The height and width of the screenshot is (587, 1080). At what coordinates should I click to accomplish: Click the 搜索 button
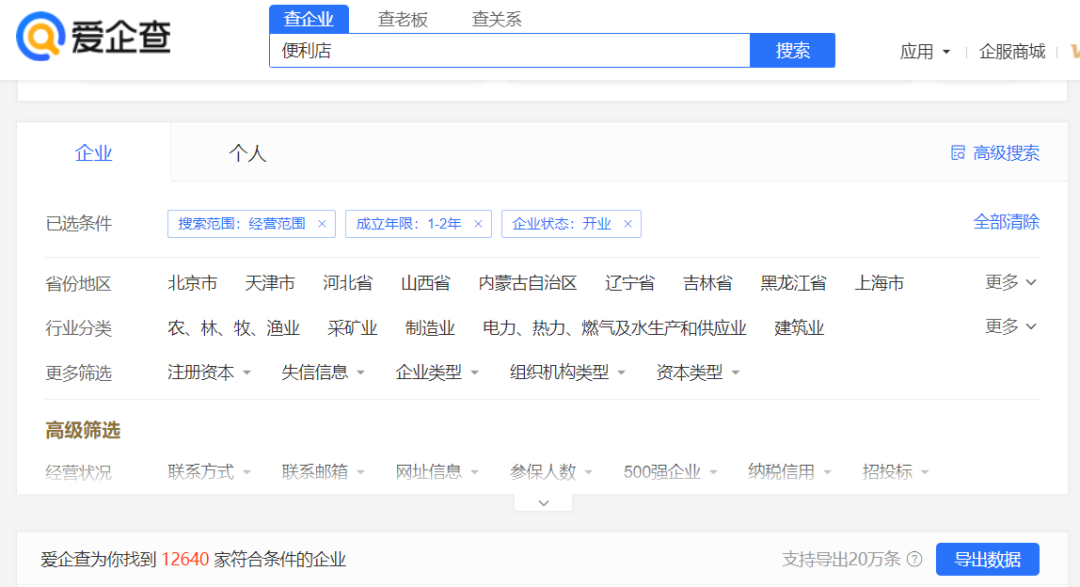point(792,51)
